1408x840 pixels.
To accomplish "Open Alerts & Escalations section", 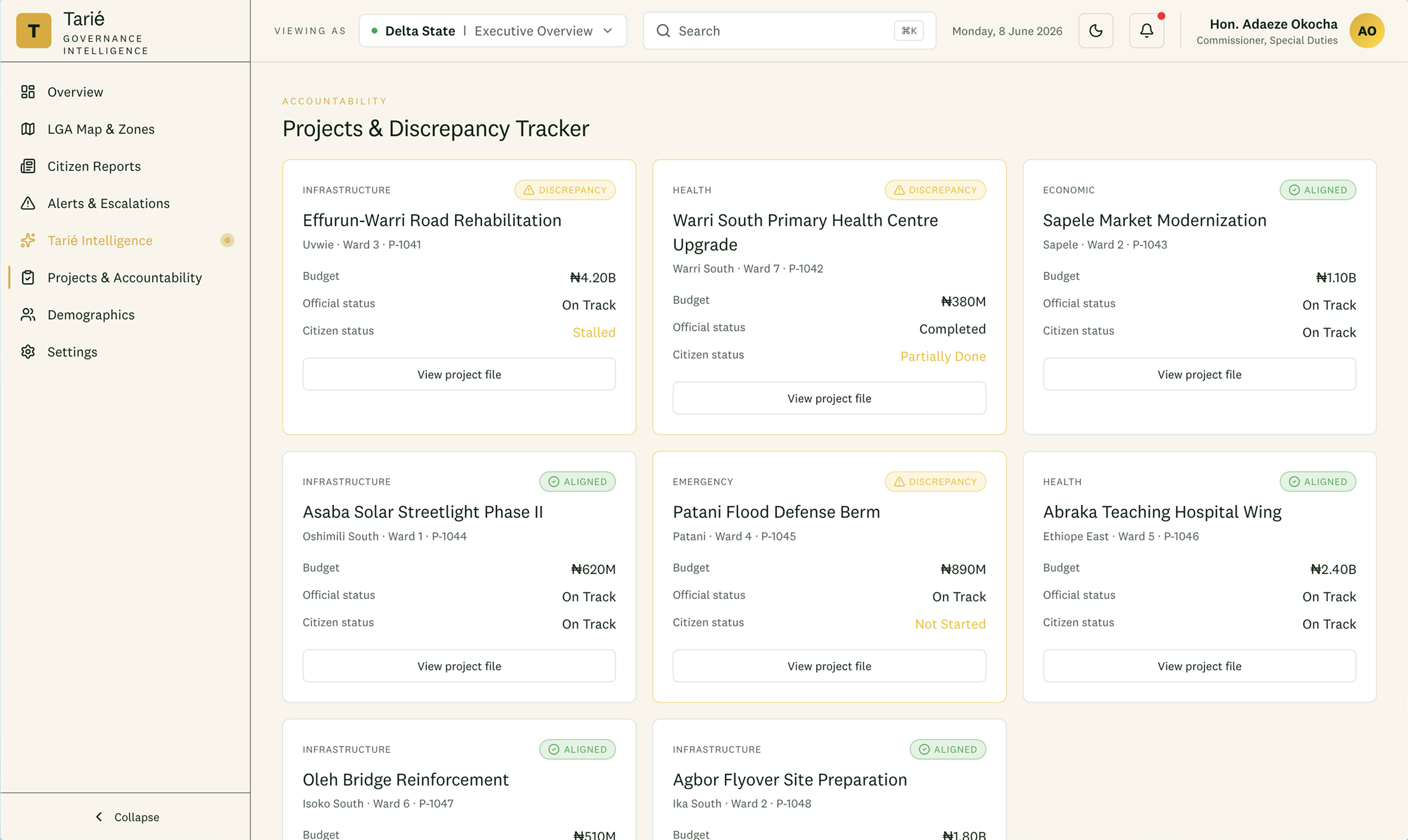I will (x=125, y=203).
